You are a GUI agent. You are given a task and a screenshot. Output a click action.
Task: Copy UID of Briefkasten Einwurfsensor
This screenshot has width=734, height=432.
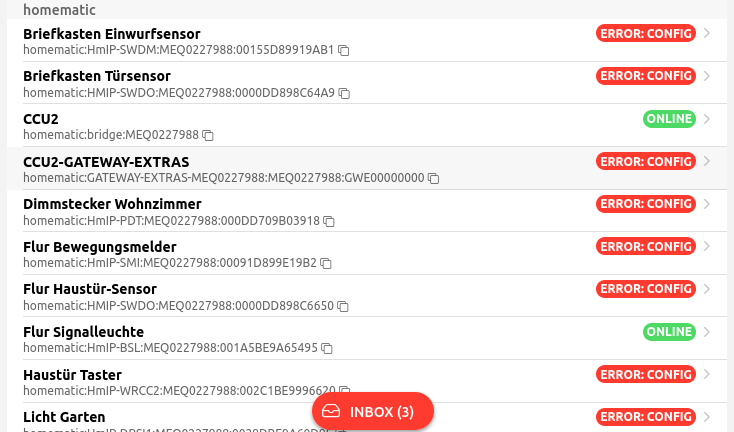(344, 50)
